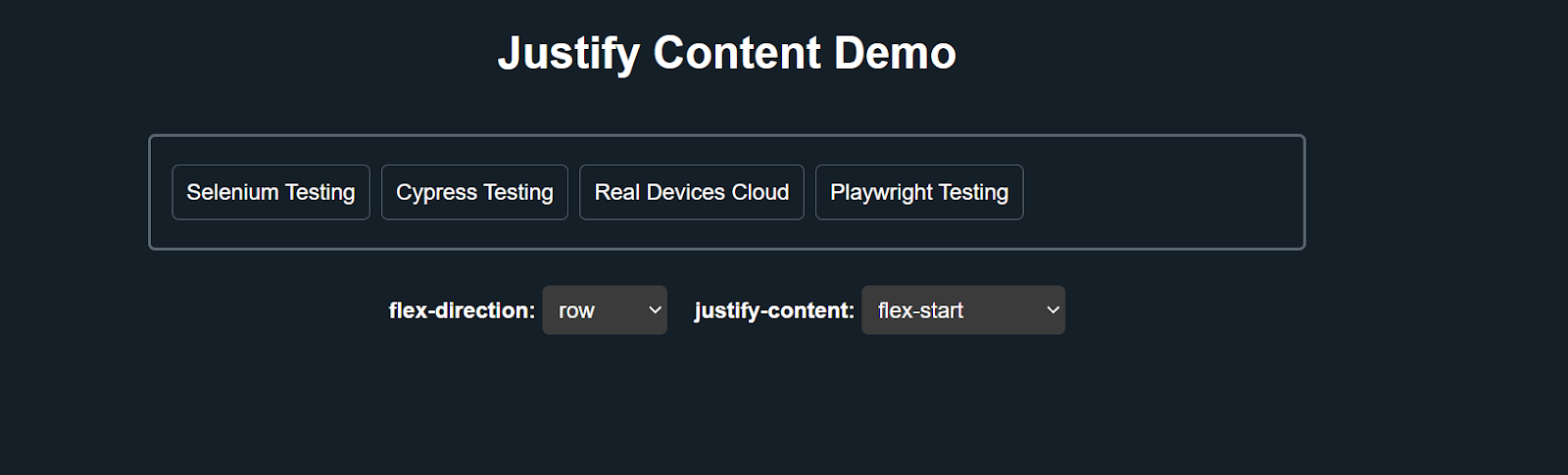Open the flex-direction dropdown
Screen dimensions: 1568x475
(604, 310)
